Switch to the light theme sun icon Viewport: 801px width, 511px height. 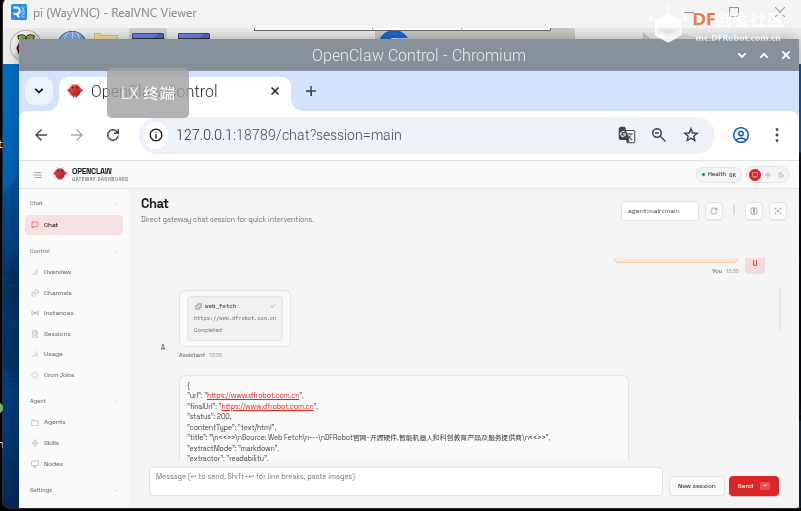[768, 175]
